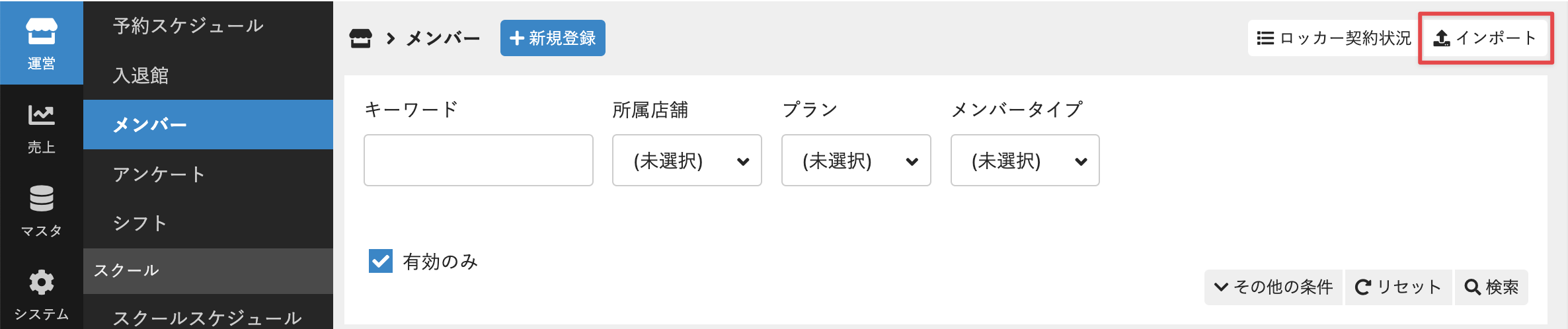Screen dimensions: 1568x329
Task: Focus the キーワード text input field
Action: pyautogui.click(x=478, y=161)
